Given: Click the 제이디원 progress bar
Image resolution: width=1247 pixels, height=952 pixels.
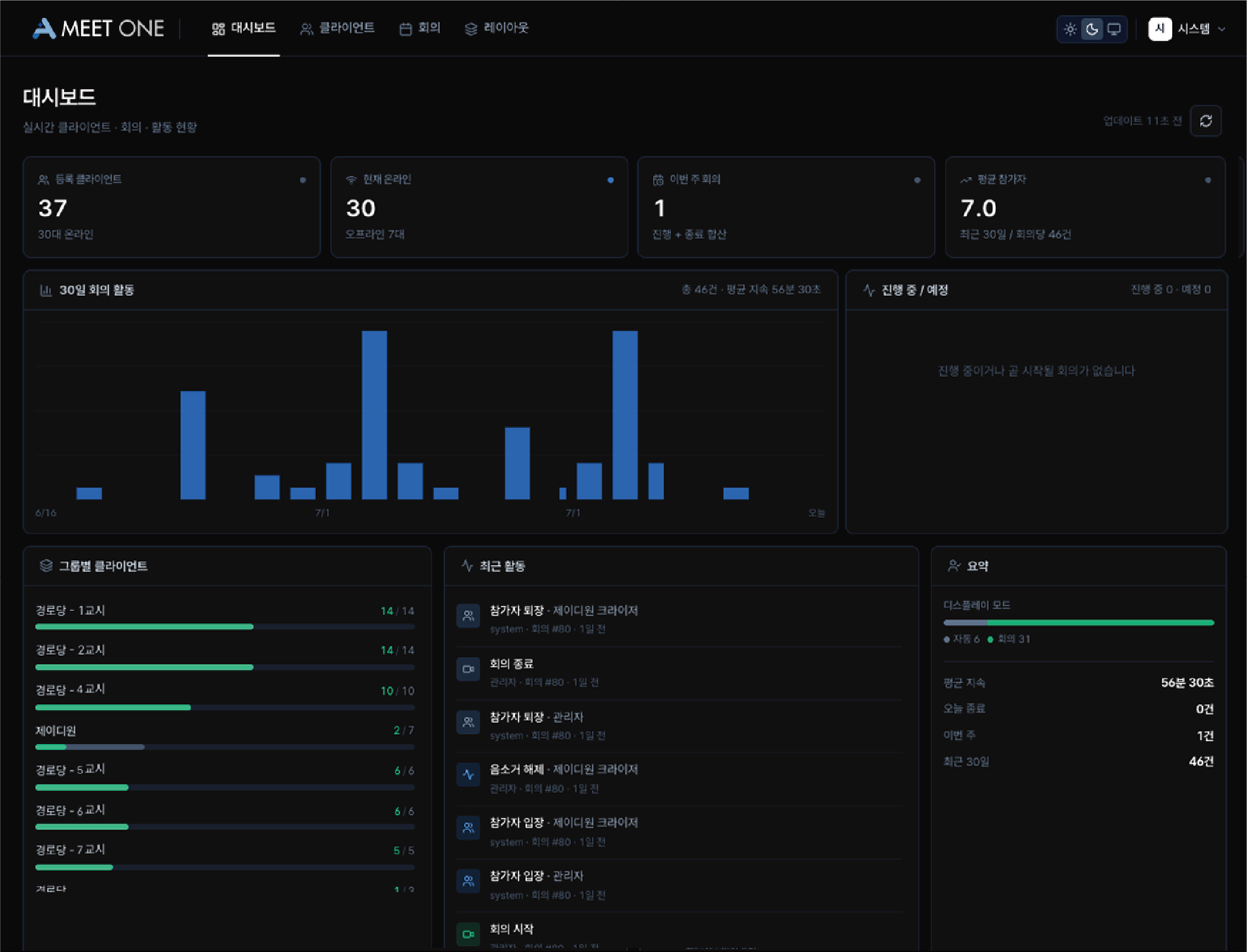Looking at the screenshot, I should click(225, 747).
